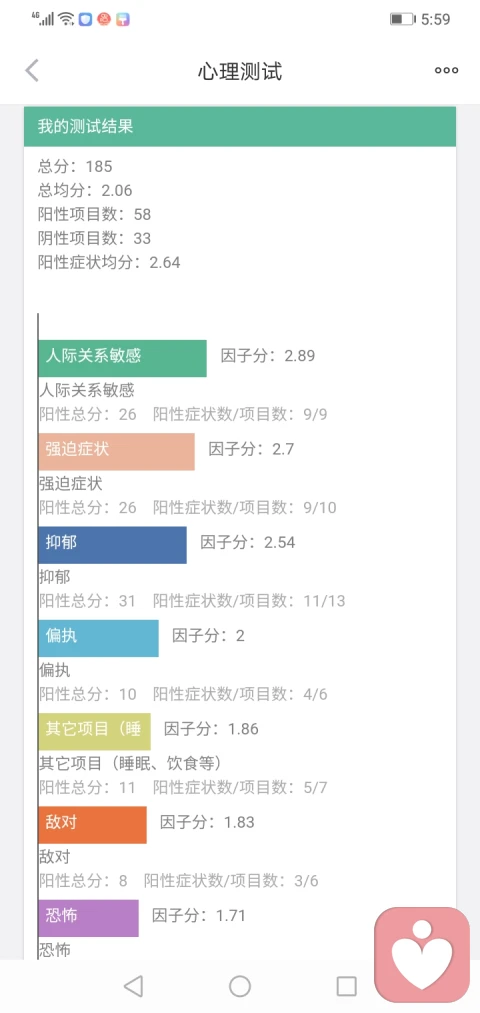480x1013 pixels.
Task: Tap the recent apps square button
Action: pos(347,986)
